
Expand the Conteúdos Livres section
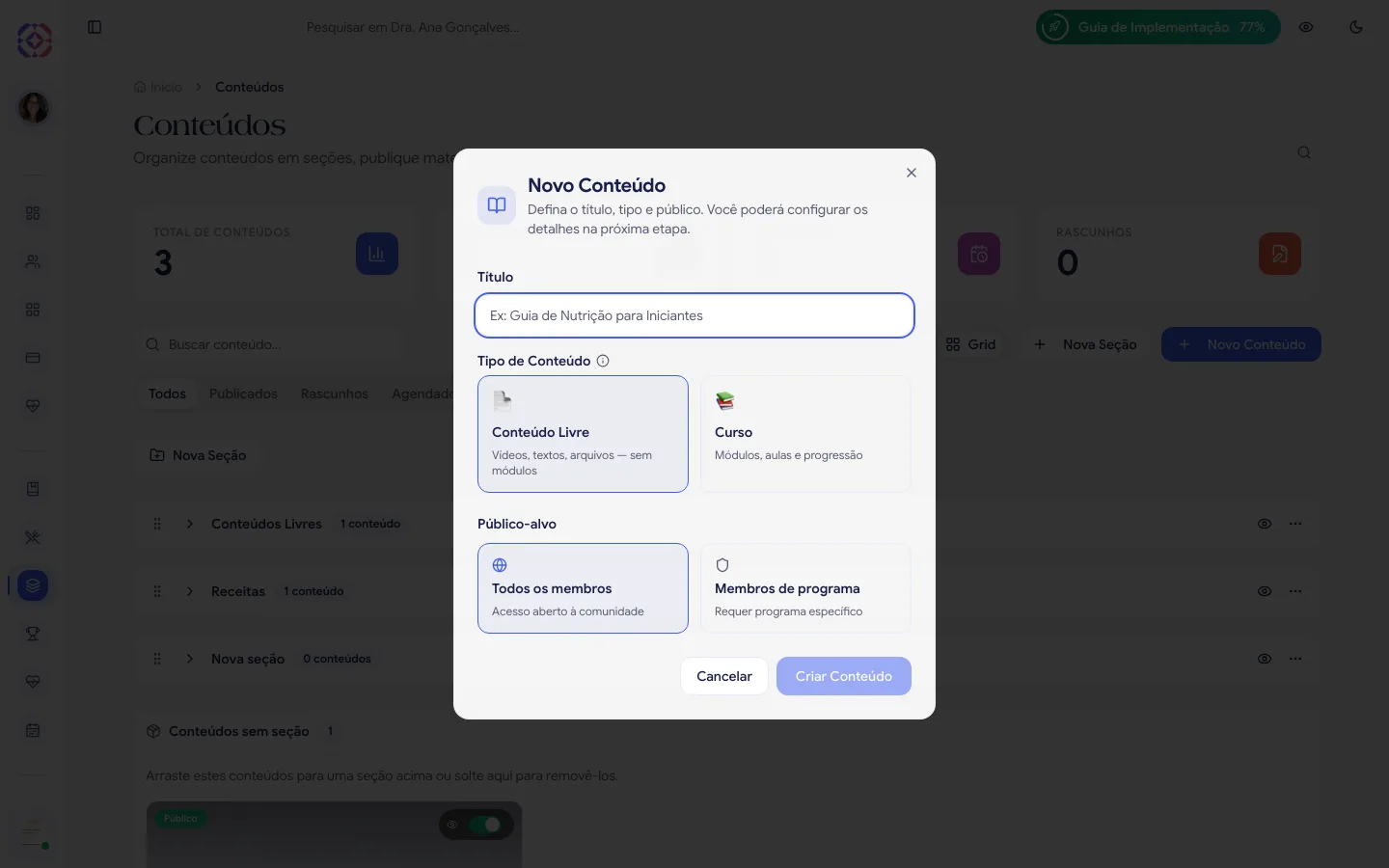point(190,524)
